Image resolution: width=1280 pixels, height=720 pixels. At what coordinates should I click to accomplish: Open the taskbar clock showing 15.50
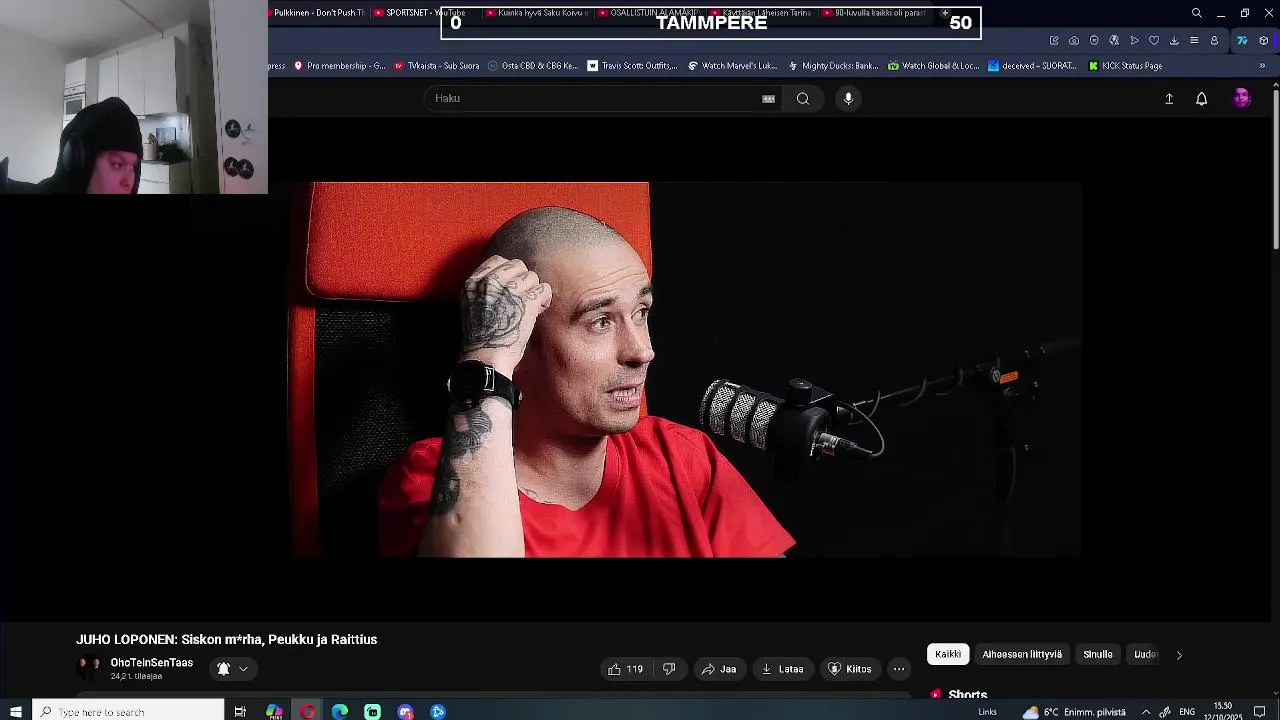click(1222, 712)
